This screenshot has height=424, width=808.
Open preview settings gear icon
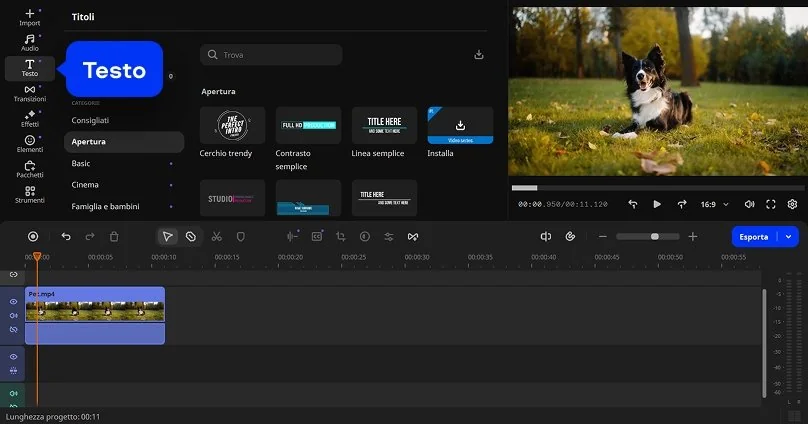pos(792,204)
